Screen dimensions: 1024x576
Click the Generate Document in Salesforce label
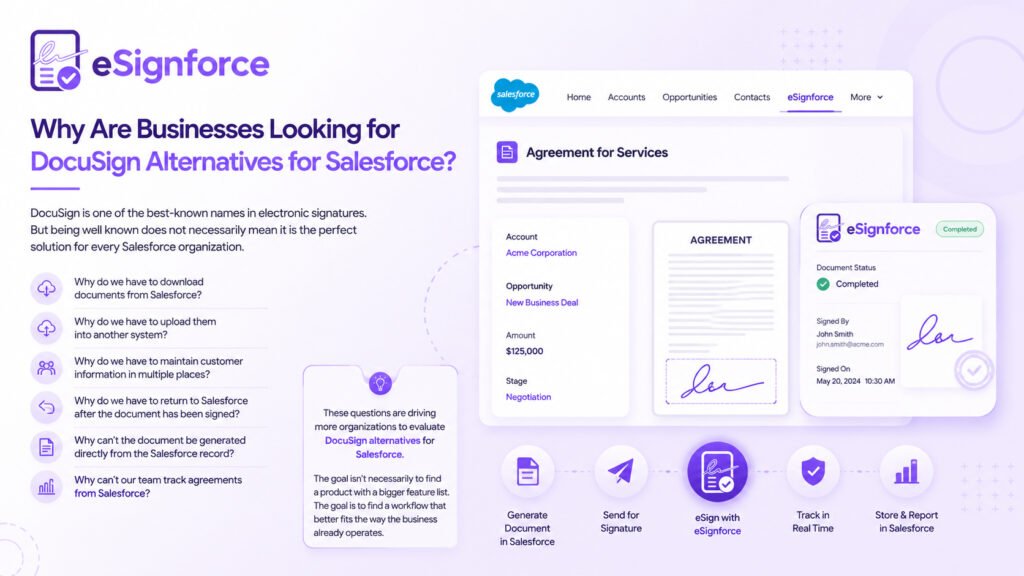(x=528, y=528)
